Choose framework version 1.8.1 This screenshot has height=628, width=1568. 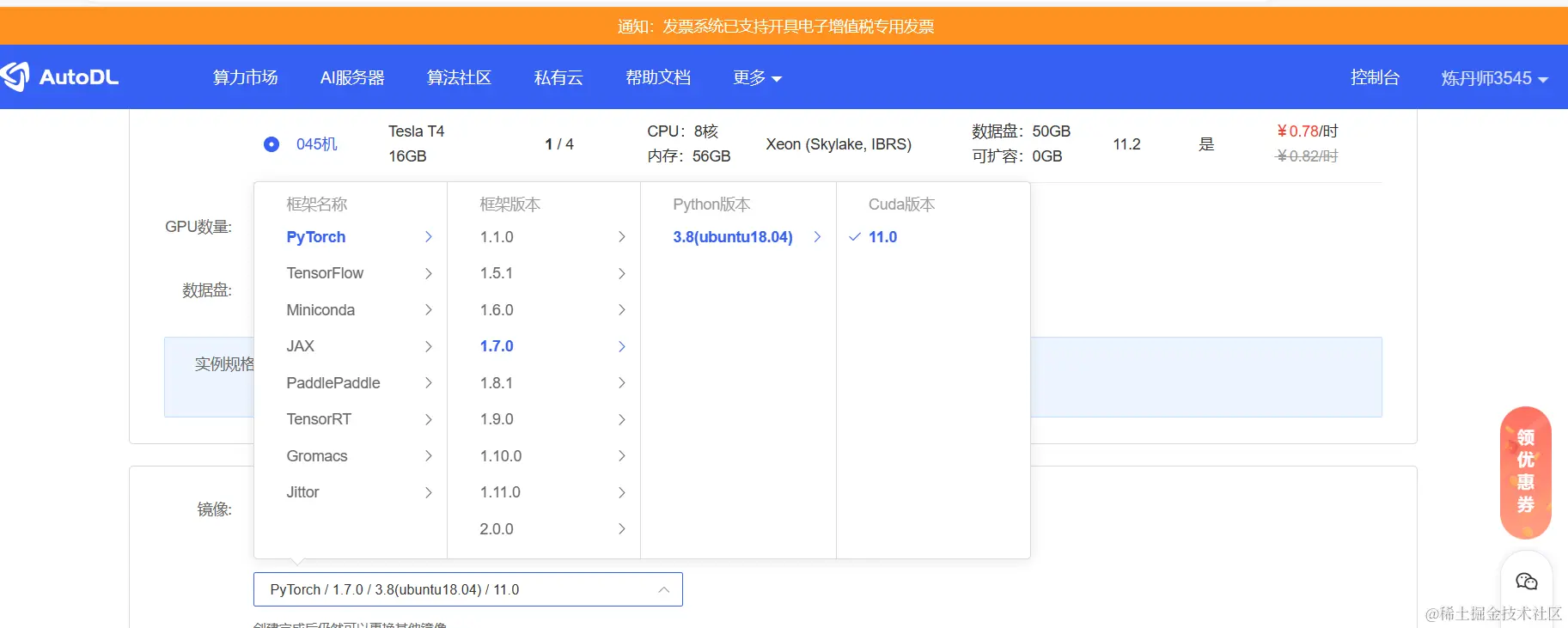tap(497, 383)
